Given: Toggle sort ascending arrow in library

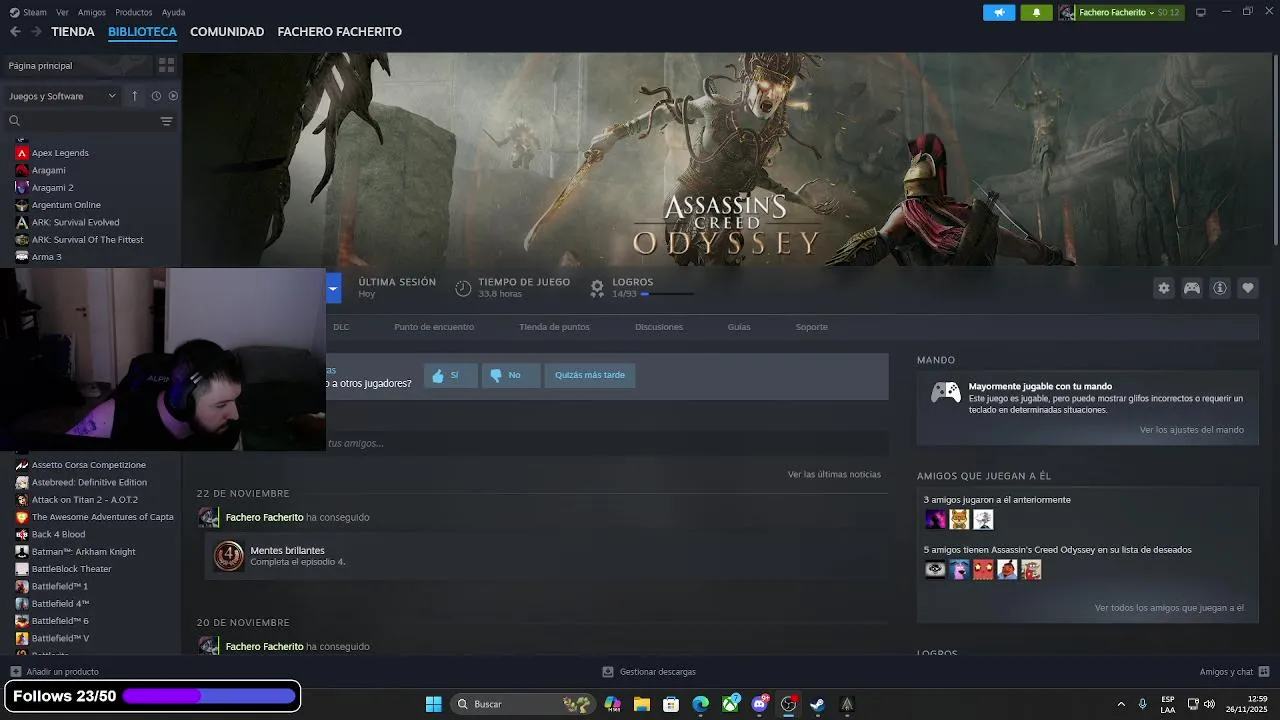Looking at the screenshot, I should pyautogui.click(x=135, y=96).
